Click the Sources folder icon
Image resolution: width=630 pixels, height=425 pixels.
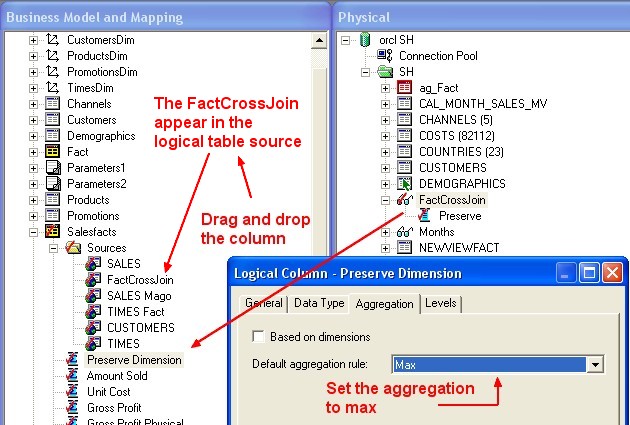pos(73,248)
